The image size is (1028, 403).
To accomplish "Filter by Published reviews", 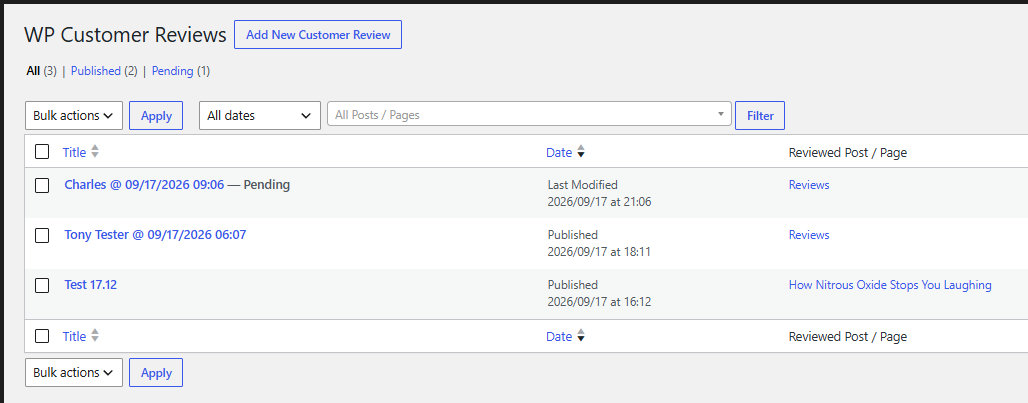I will click(96, 71).
